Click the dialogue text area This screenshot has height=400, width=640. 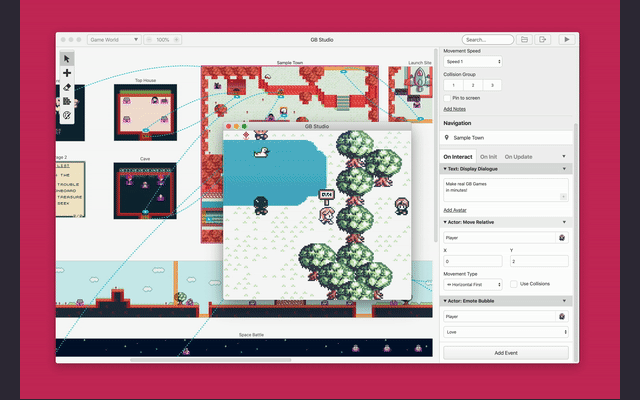pos(506,190)
